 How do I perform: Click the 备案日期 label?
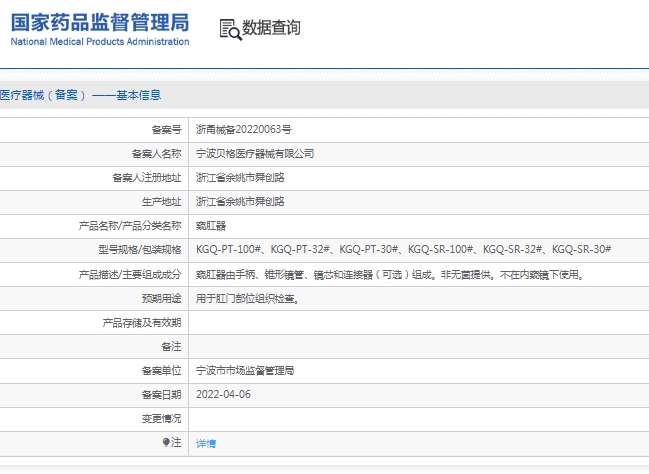click(161, 395)
